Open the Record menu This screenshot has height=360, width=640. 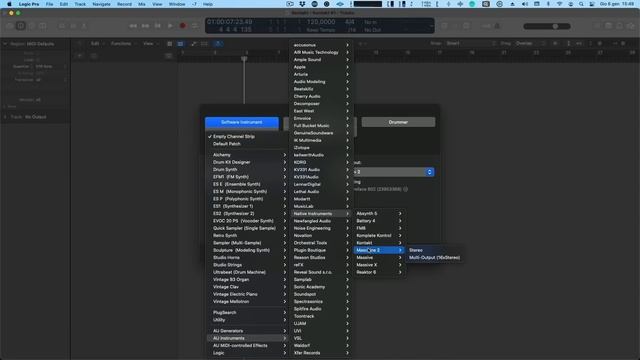[x=124, y=4]
